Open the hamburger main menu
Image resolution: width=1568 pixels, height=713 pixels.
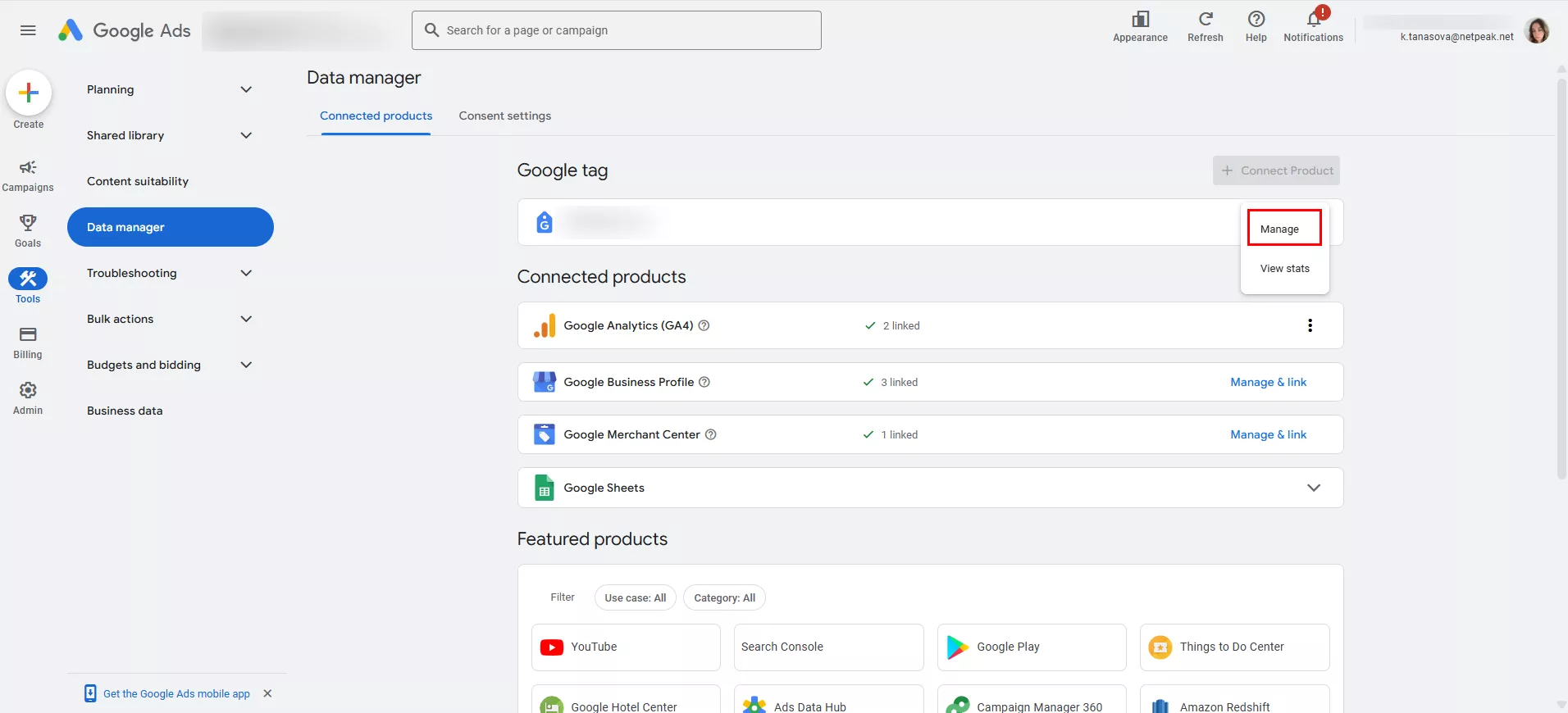pyautogui.click(x=28, y=30)
